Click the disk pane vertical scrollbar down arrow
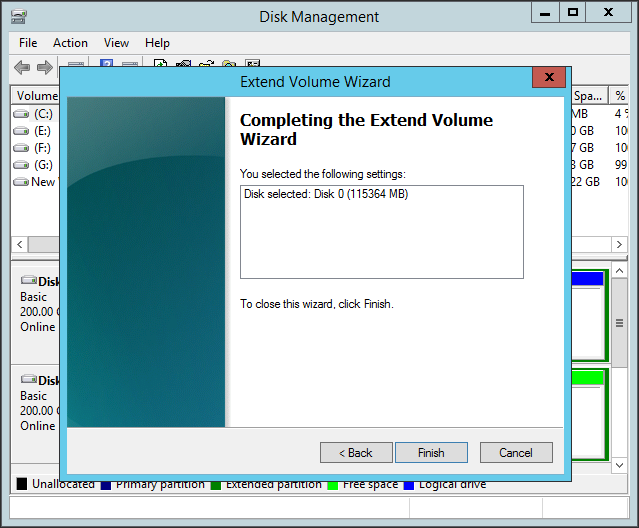 pos(619,465)
